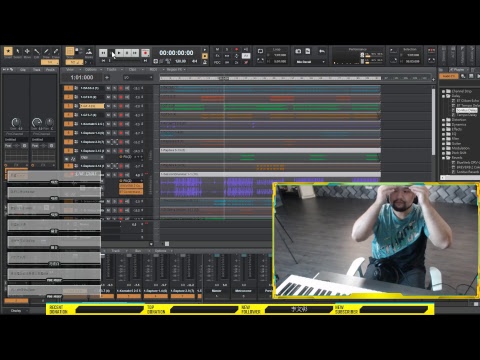480x360 pixels.
Task: Toggle the Snap to Grid button
Action: 70,51
